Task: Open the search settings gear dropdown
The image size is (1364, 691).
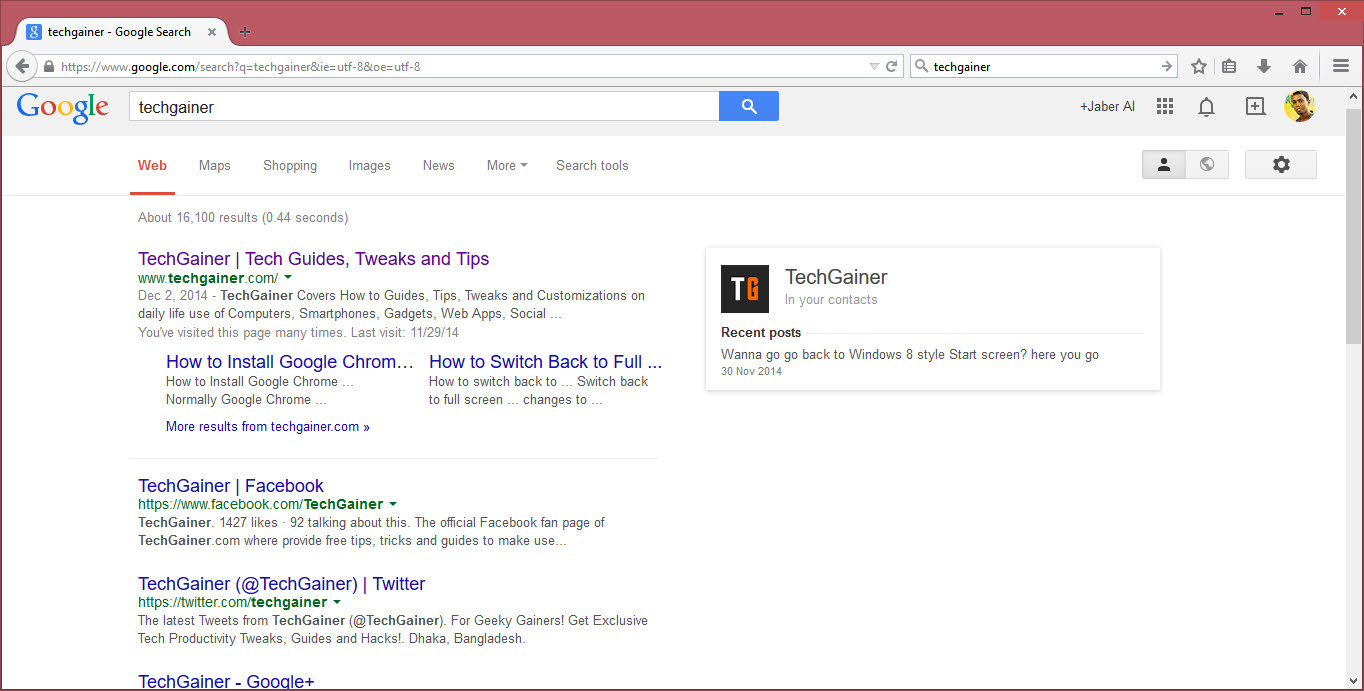Action: click(1281, 164)
